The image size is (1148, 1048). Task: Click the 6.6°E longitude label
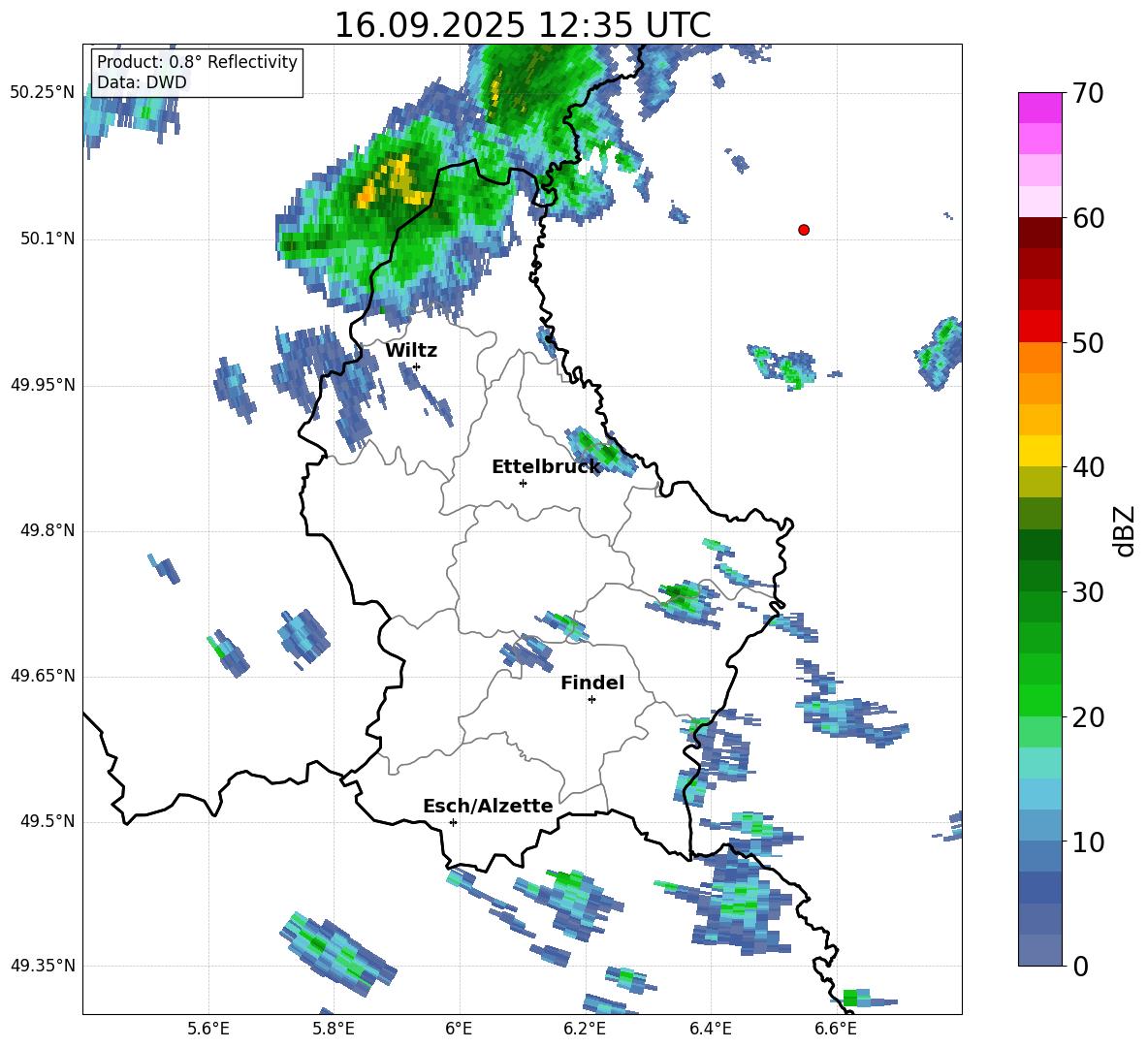[x=836, y=1030]
